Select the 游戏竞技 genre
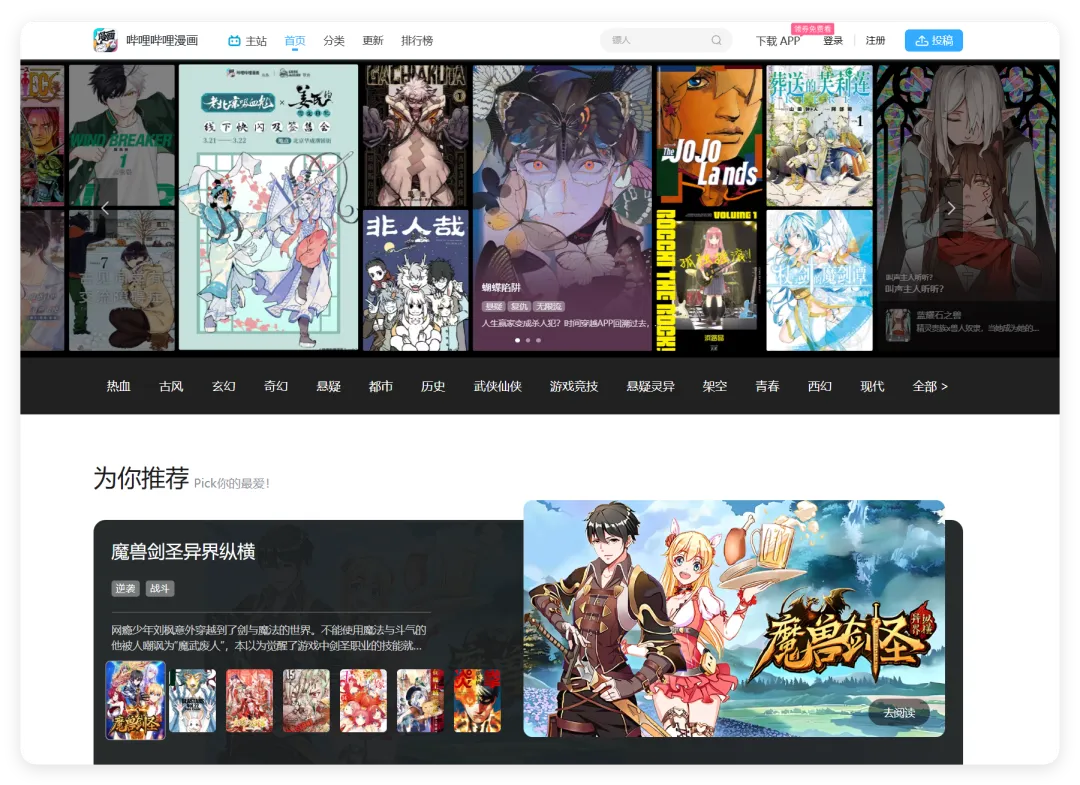Image resolution: width=1080 pixels, height=785 pixels. 574,386
